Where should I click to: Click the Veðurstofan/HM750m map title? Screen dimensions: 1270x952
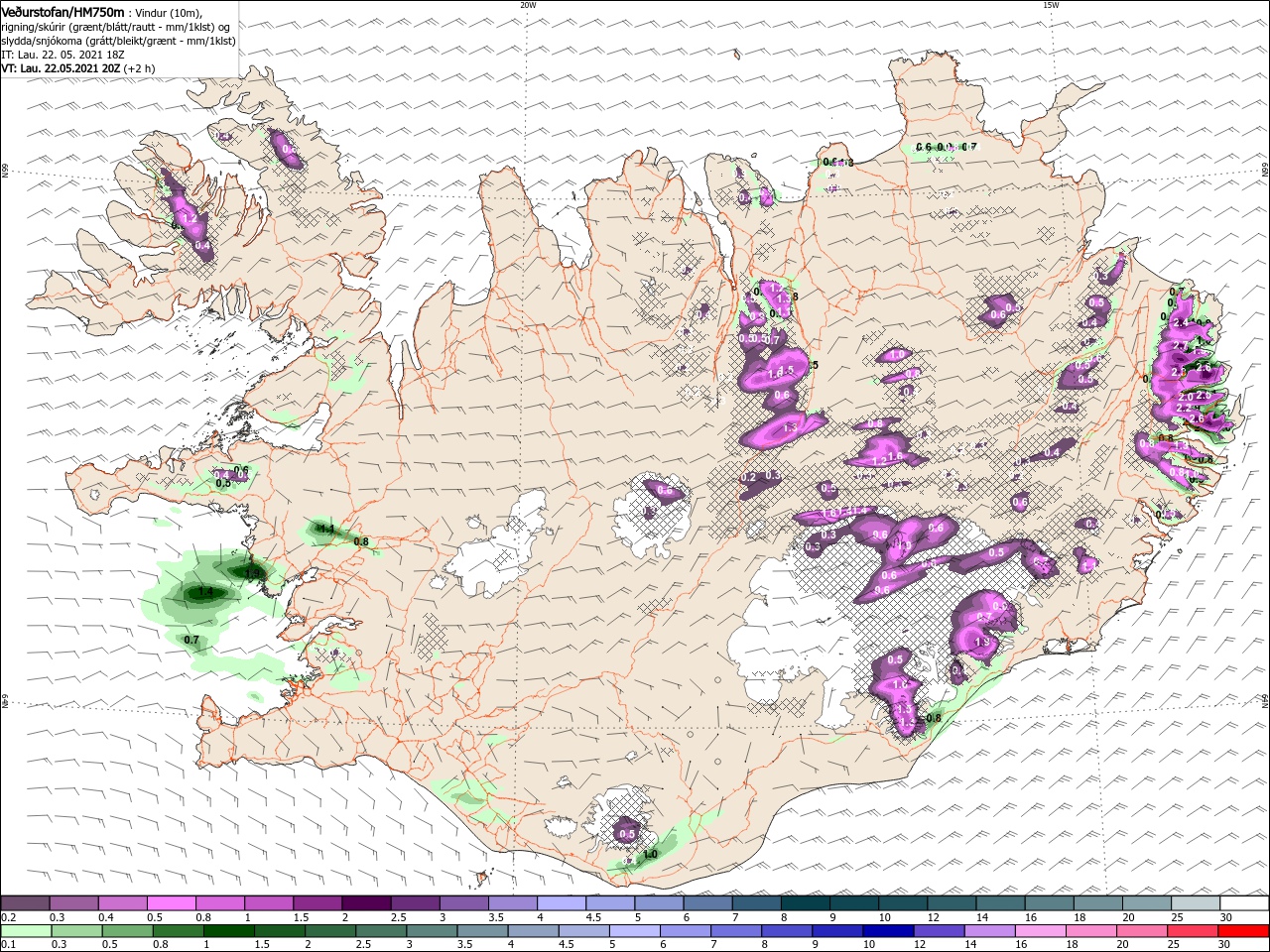63,11
